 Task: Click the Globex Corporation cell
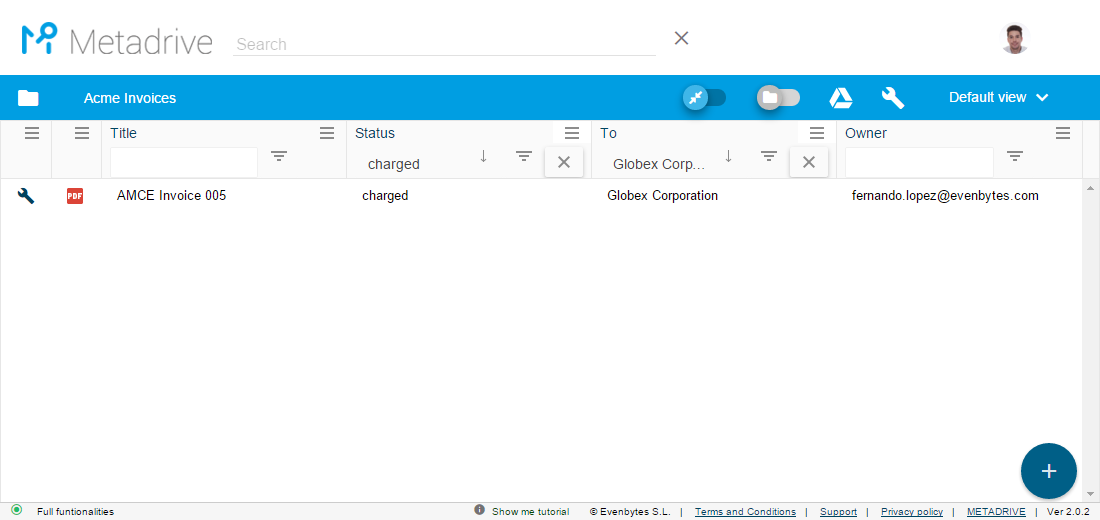tap(662, 196)
